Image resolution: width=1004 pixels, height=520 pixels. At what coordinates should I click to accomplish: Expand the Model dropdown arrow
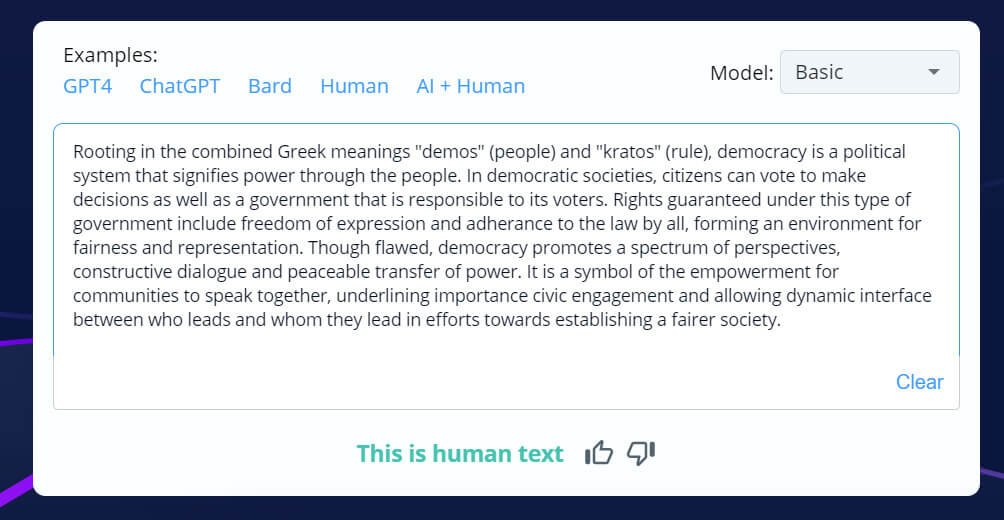934,72
